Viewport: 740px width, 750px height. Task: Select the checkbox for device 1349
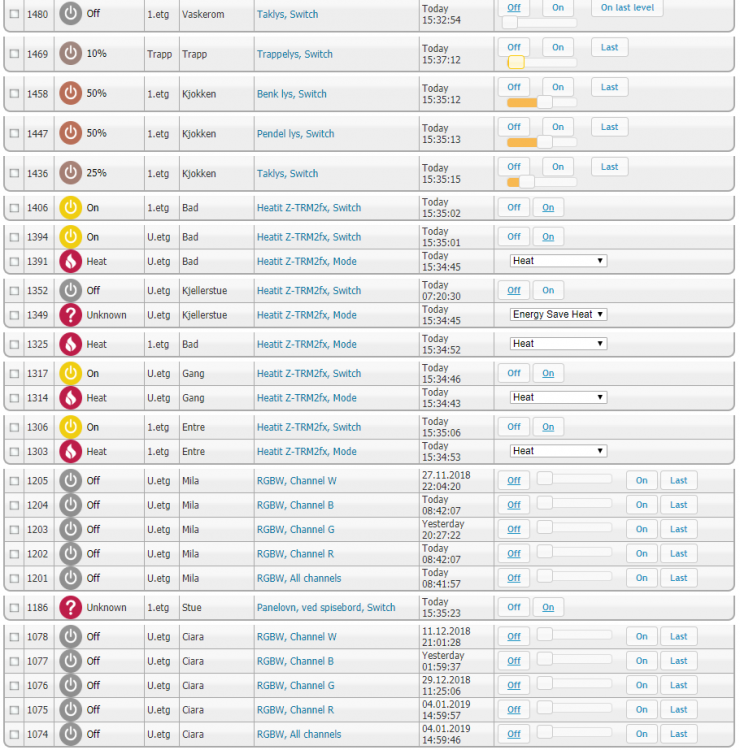tap(14, 315)
